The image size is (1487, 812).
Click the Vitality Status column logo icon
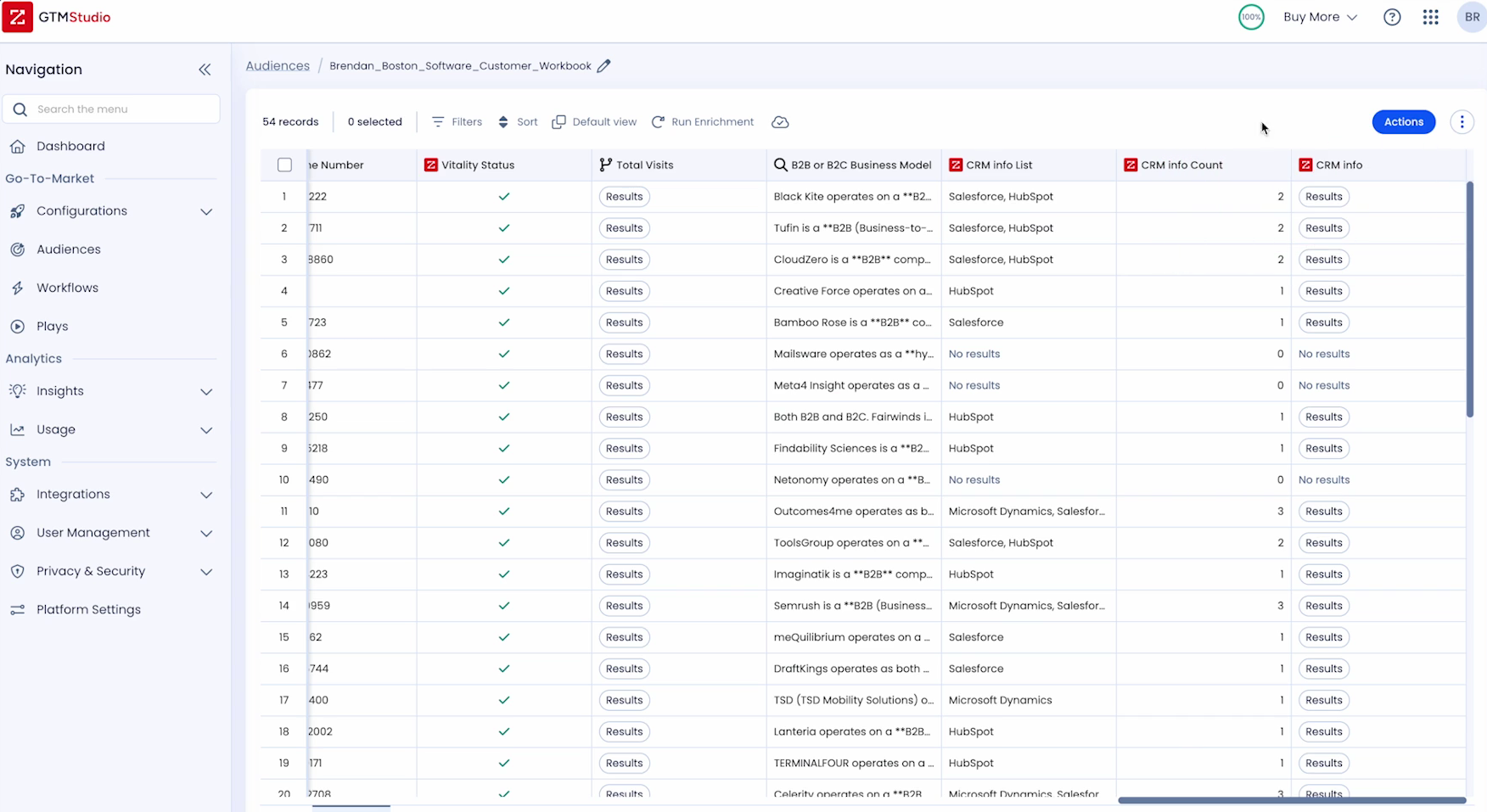[431, 165]
